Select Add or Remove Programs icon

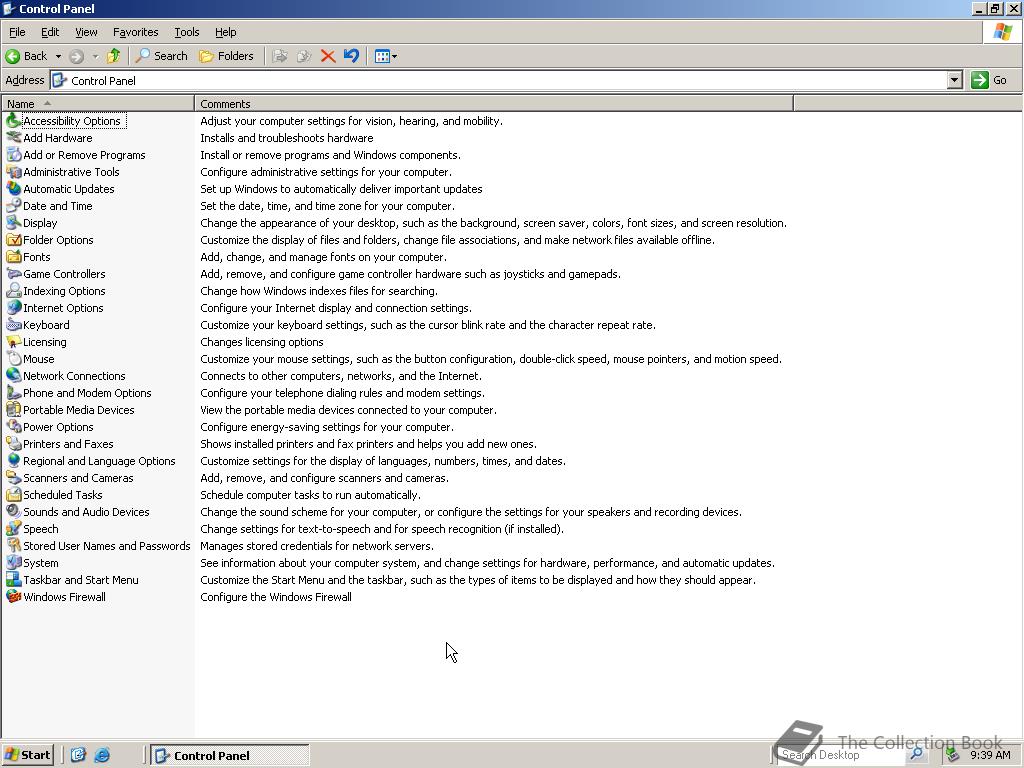pos(14,155)
